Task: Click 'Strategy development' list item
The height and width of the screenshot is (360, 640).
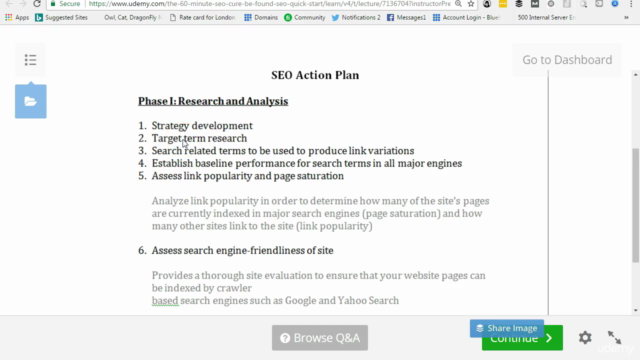Action: (202, 126)
